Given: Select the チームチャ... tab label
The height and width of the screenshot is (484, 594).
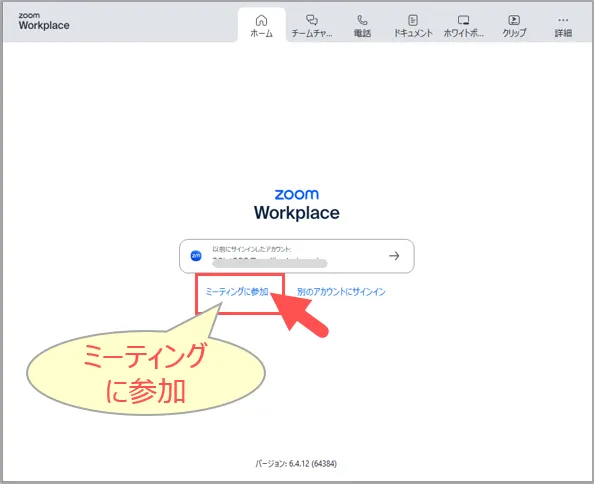Looking at the screenshot, I should coord(312,33).
